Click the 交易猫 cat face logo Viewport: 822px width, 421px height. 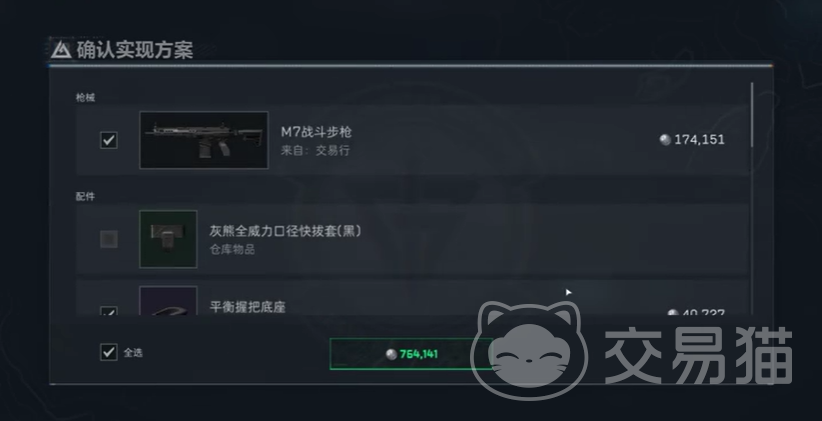tap(529, 350)
